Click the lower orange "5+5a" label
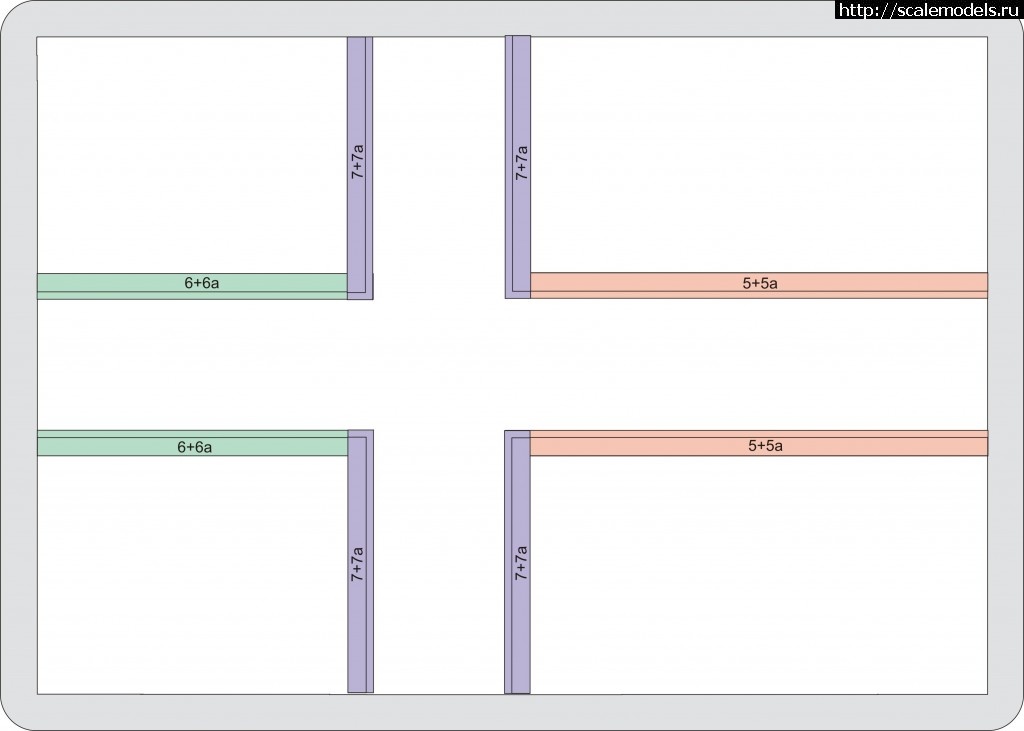1024x731 pixels. [765, 446]
